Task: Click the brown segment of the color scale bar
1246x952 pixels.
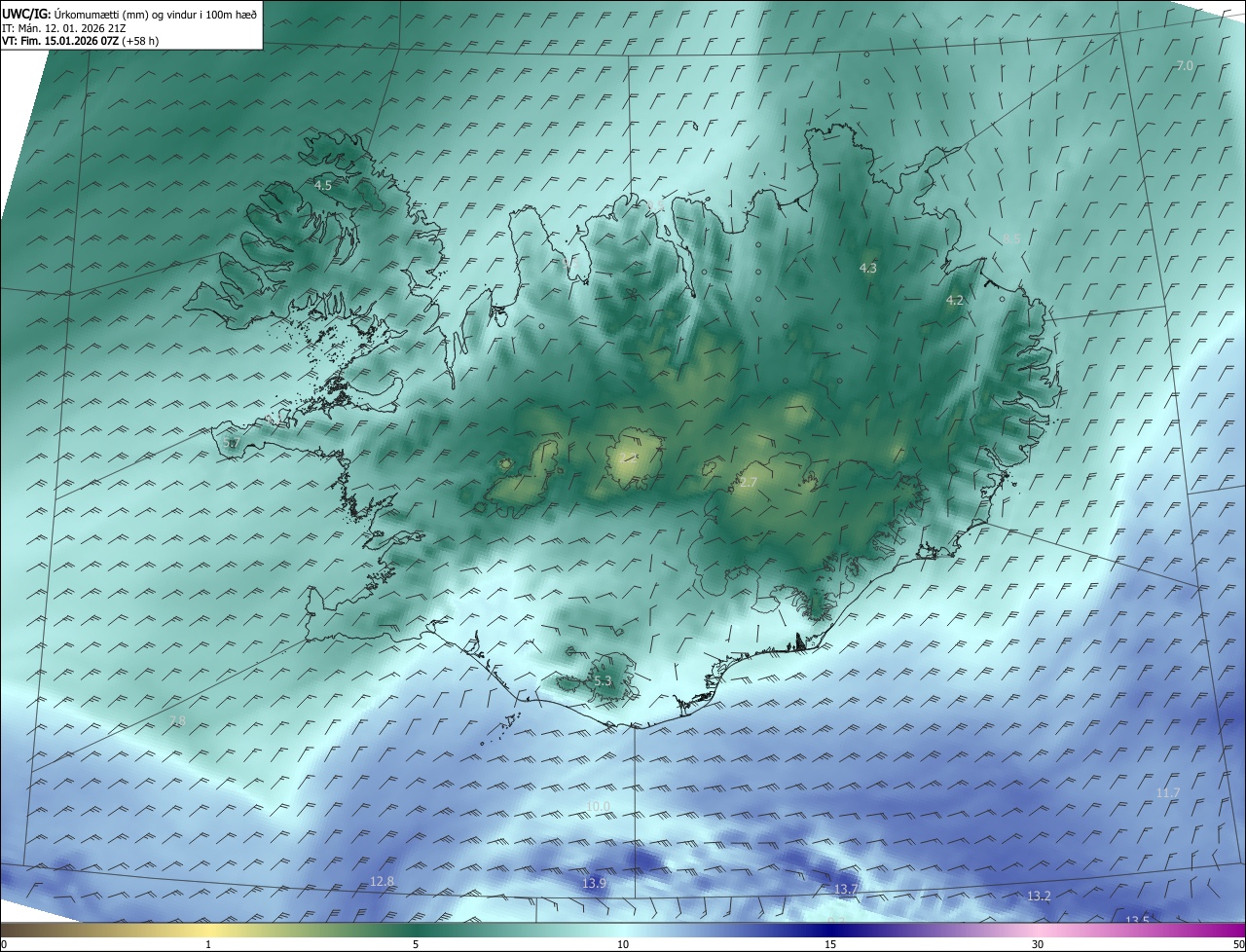Action: click(x=39, y=930)
